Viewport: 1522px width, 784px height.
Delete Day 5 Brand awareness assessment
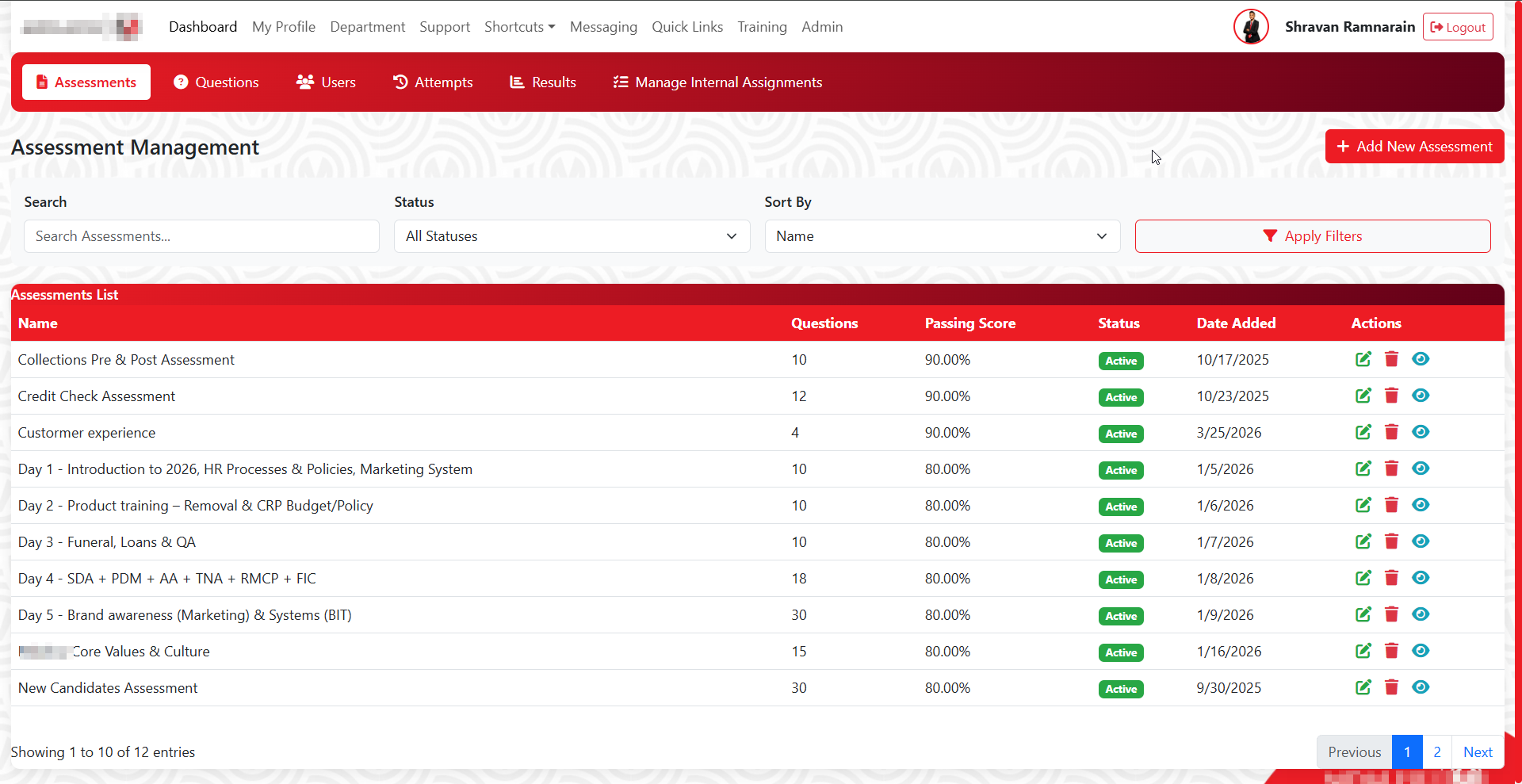1391,614
